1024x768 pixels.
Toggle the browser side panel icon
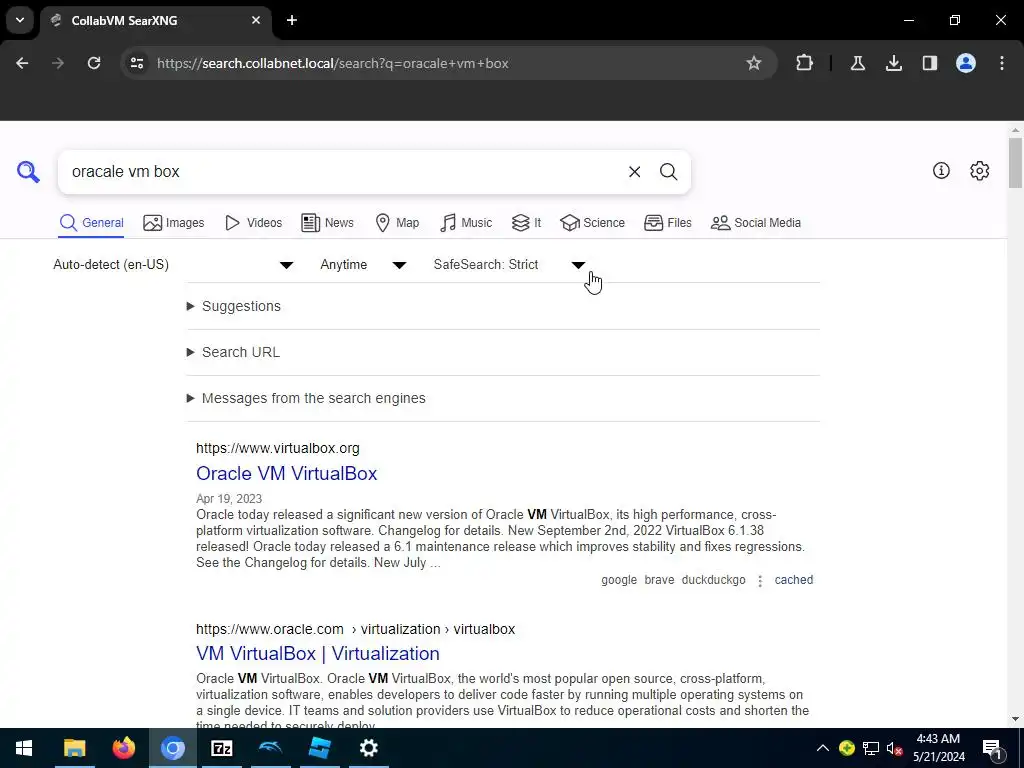tap(929, 63)
